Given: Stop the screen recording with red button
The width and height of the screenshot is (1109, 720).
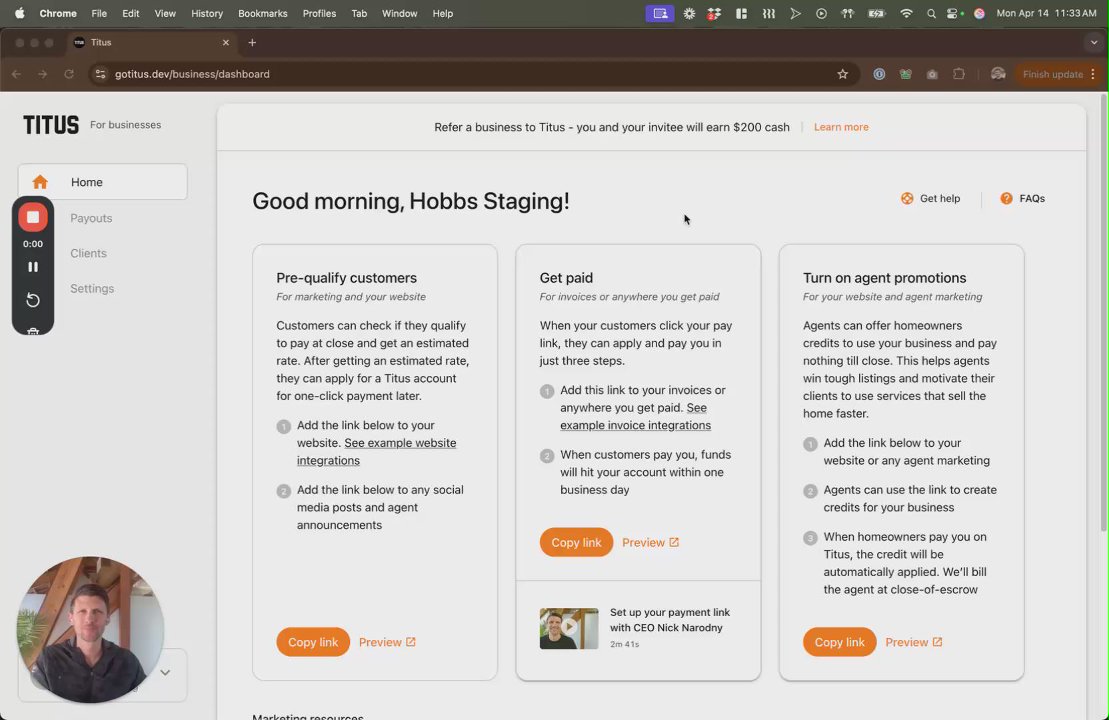Looking at the screenshot, I should [x=33, y=217].
